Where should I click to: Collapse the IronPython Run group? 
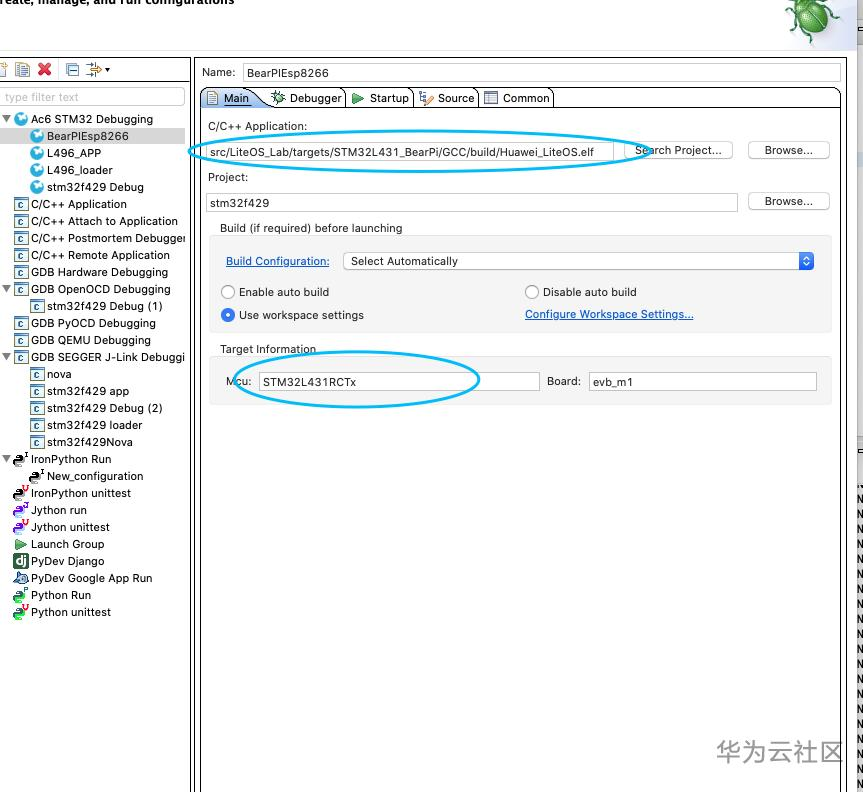tap(7, 459)
